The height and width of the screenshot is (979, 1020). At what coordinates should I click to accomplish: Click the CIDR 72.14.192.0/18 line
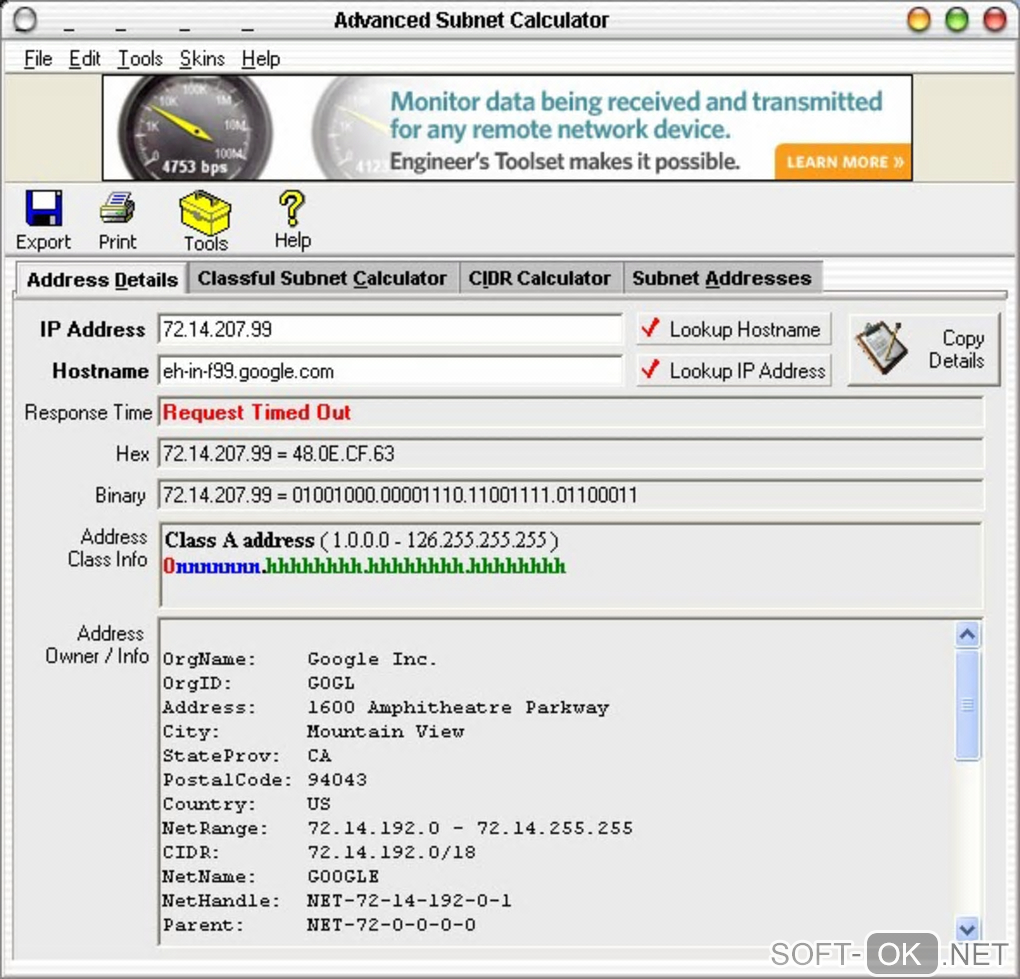(x=319, y=852)
